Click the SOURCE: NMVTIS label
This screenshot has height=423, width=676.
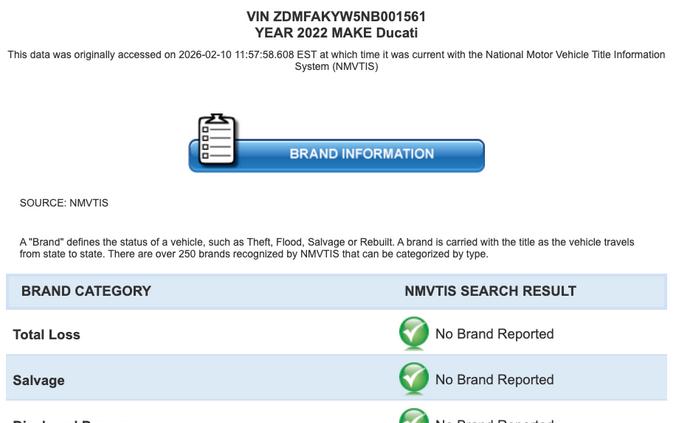[64, 203]
